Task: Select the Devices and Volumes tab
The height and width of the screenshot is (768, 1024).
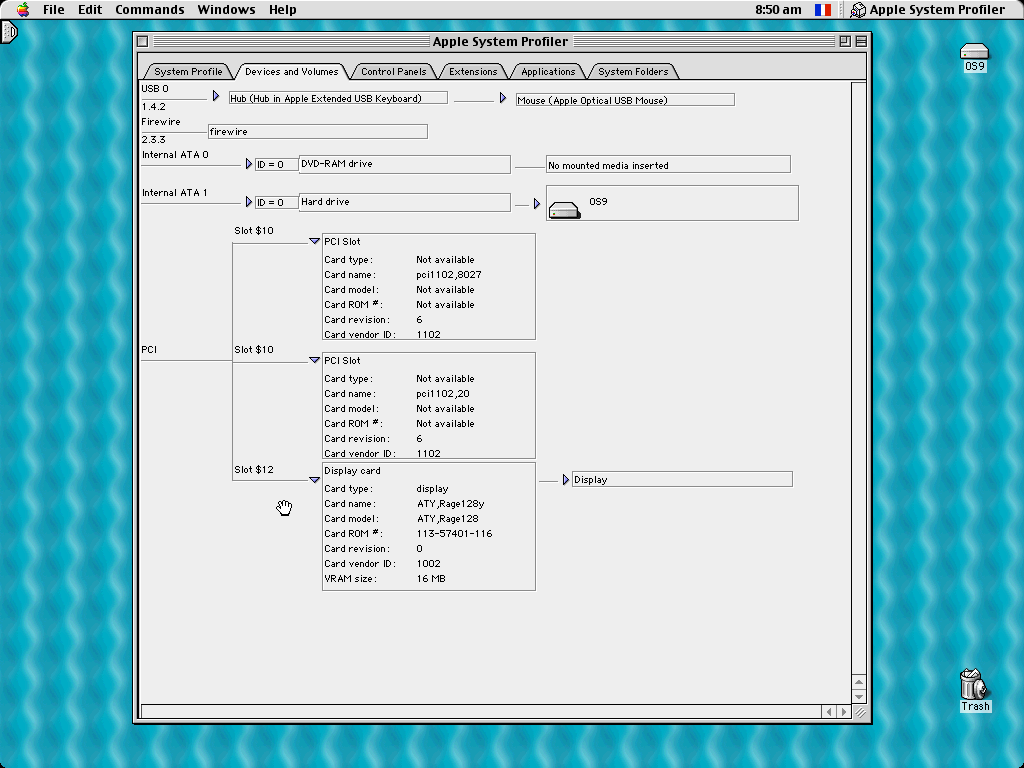Action: (x=291, y=71)
